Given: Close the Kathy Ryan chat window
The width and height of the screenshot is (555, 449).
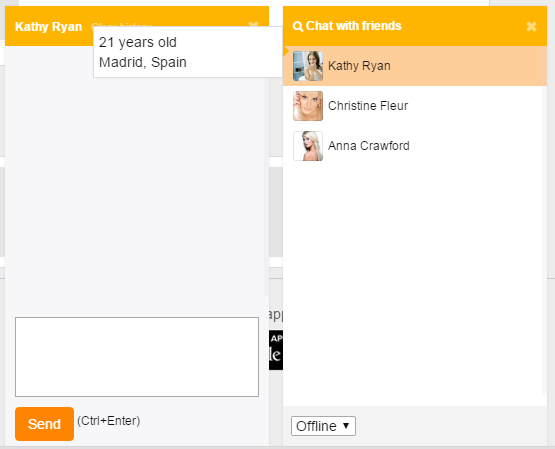Looking at the screenshot, I should (x=253, y=24).
